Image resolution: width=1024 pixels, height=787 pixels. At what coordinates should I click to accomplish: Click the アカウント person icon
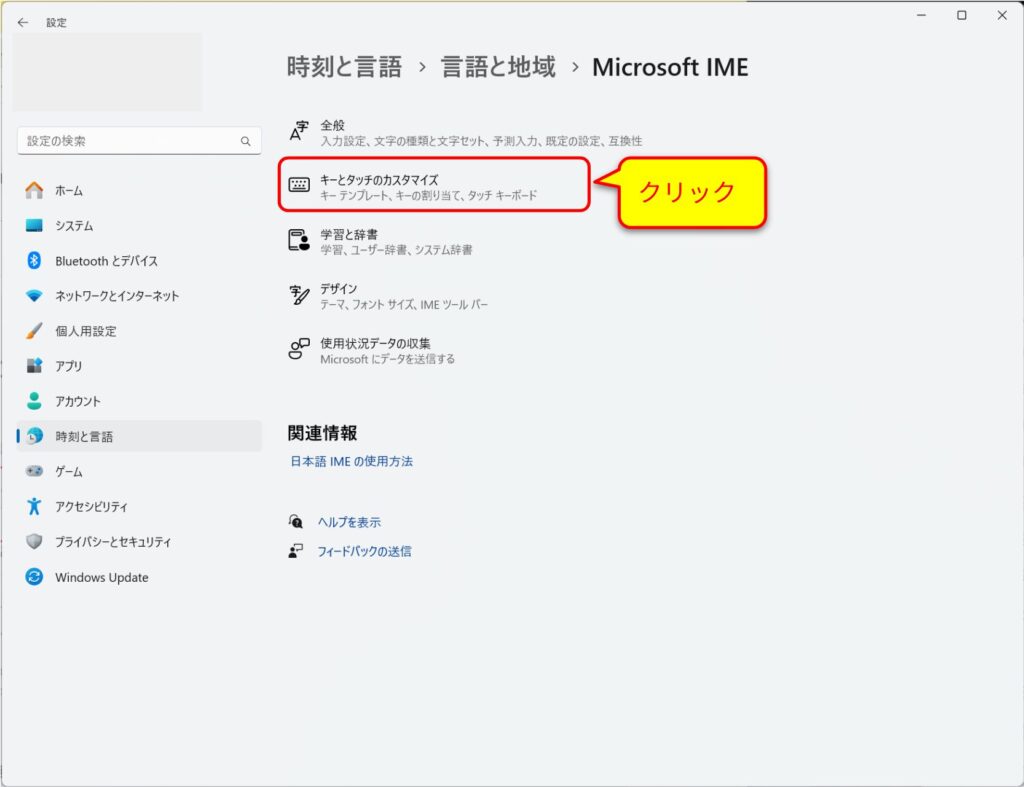34,401
